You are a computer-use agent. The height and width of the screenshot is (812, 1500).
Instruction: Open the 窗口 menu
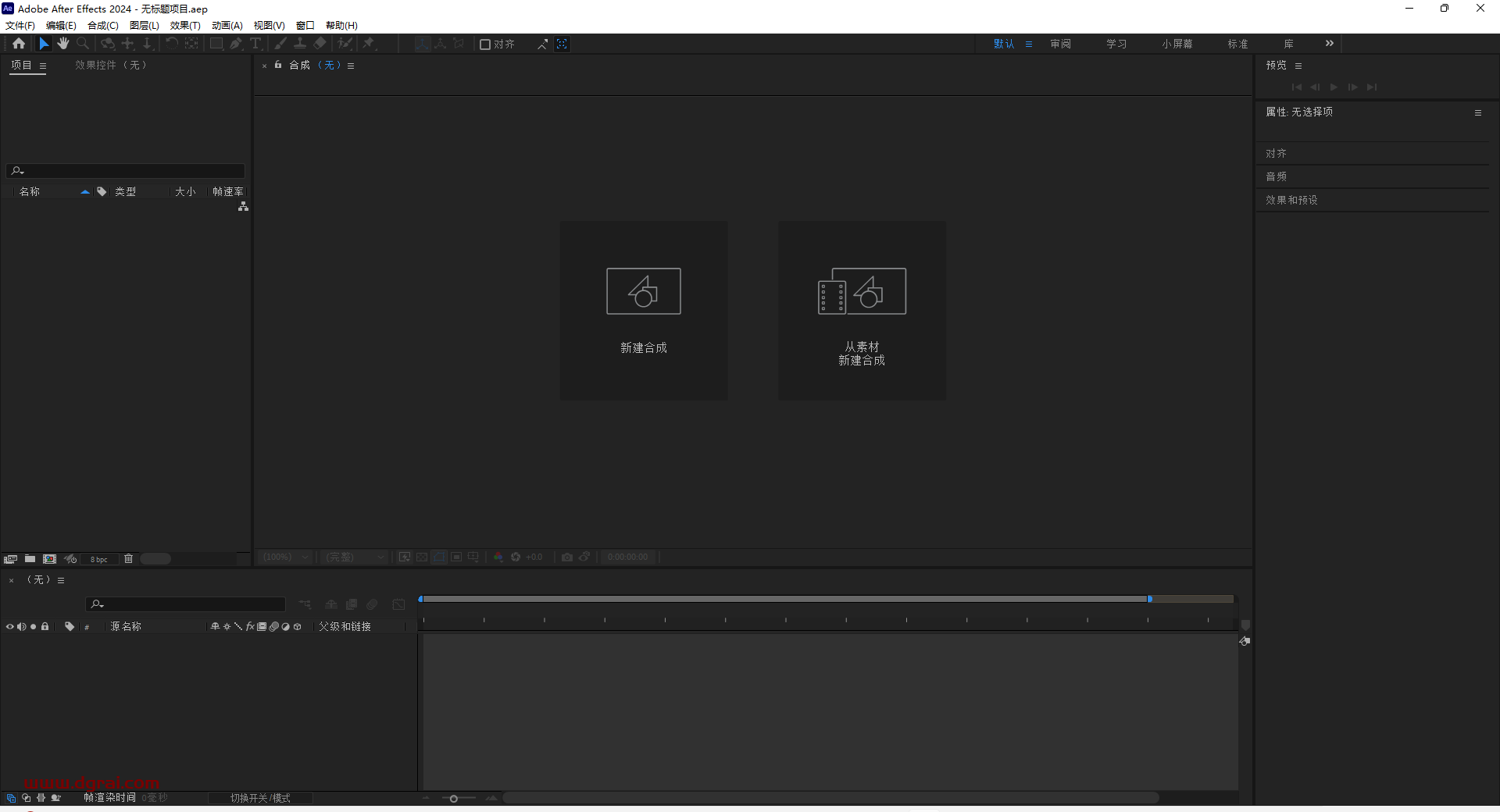click(305, 26)
